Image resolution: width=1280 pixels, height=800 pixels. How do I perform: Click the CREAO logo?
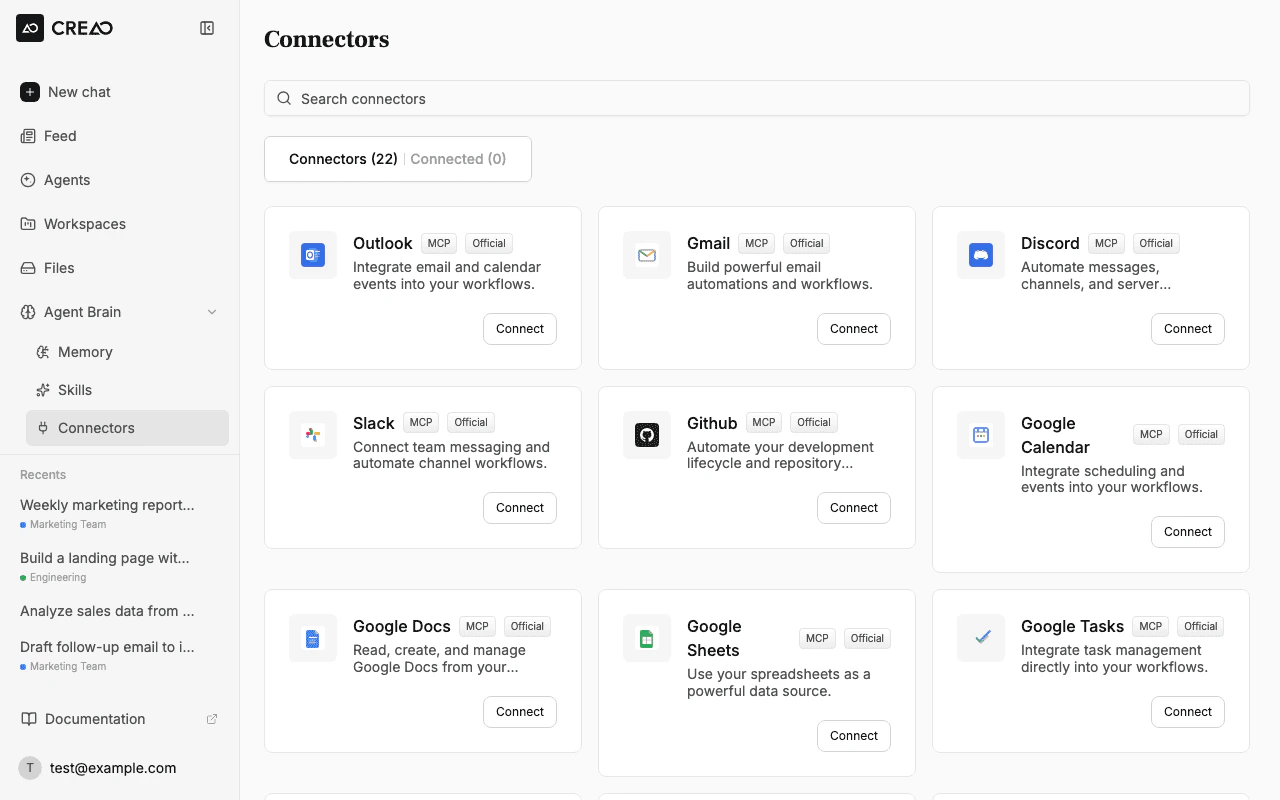coord(64,28)
